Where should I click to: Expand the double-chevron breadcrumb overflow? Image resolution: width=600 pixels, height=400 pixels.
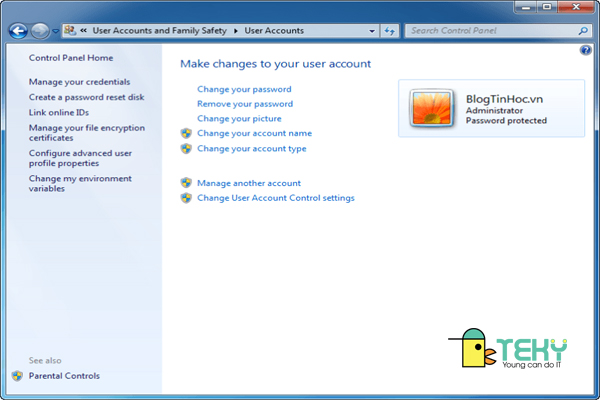pos(83,30)
